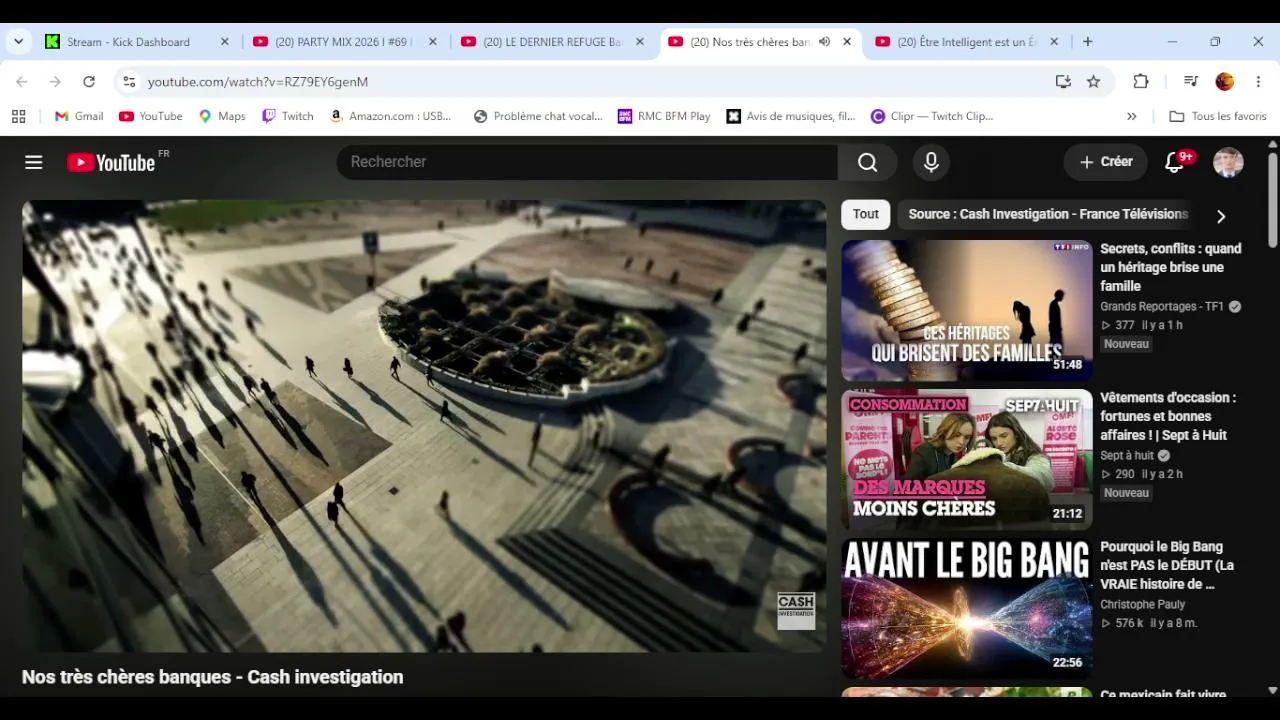Open the YouTube notifications bell

[x=1175, y=162]
